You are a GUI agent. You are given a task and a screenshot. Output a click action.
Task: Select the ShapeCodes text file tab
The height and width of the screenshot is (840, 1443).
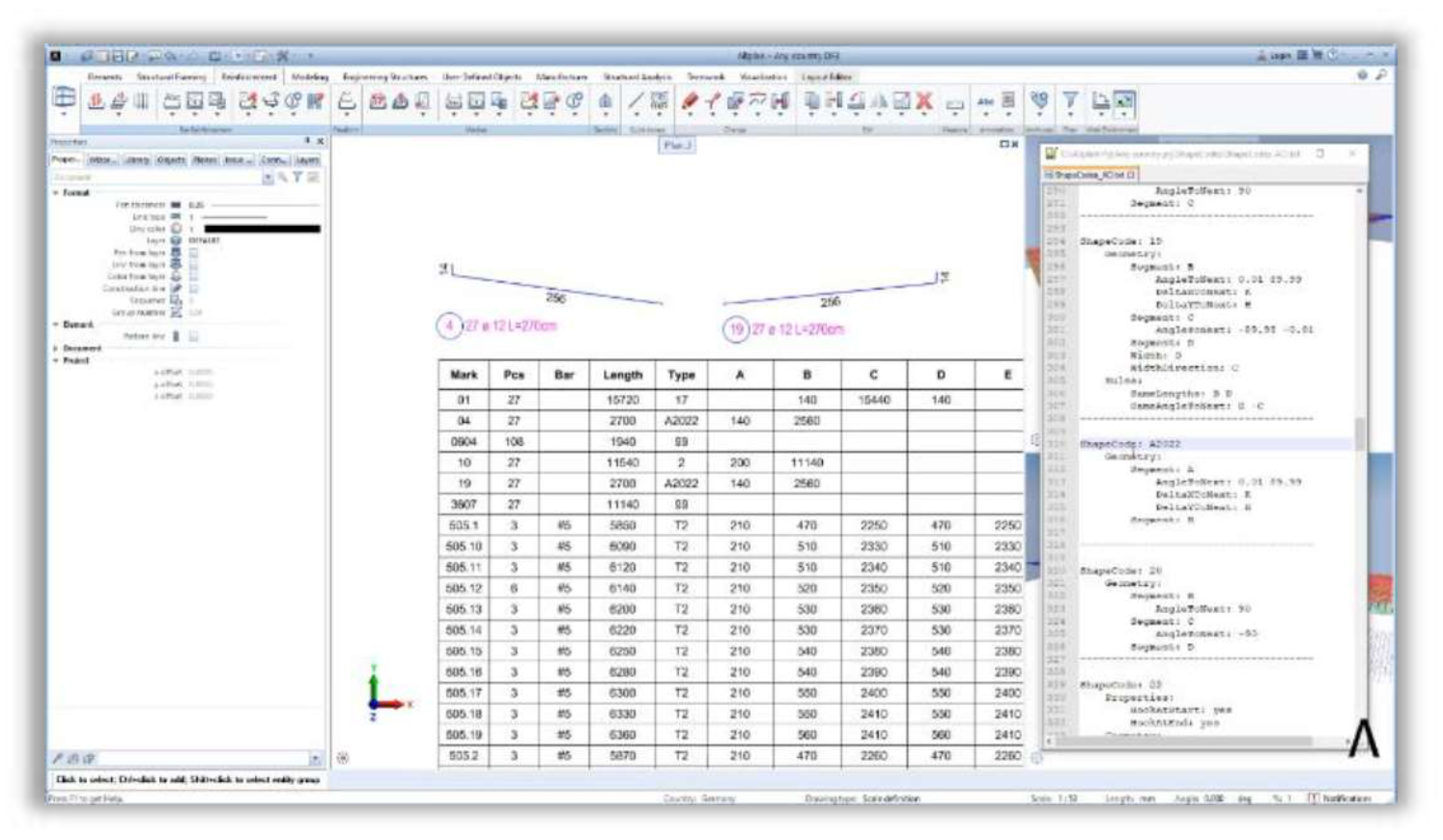pos(1089,175)
